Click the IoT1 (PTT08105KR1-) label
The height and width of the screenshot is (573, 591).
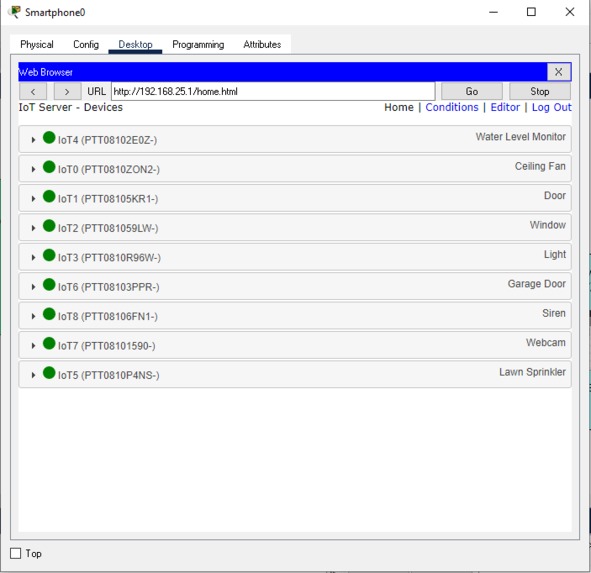(108, 199)
